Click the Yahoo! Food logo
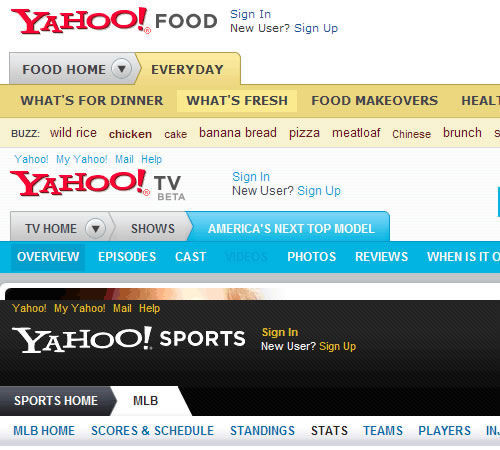This screenshot has height=450, width=500. click(114, 21)
